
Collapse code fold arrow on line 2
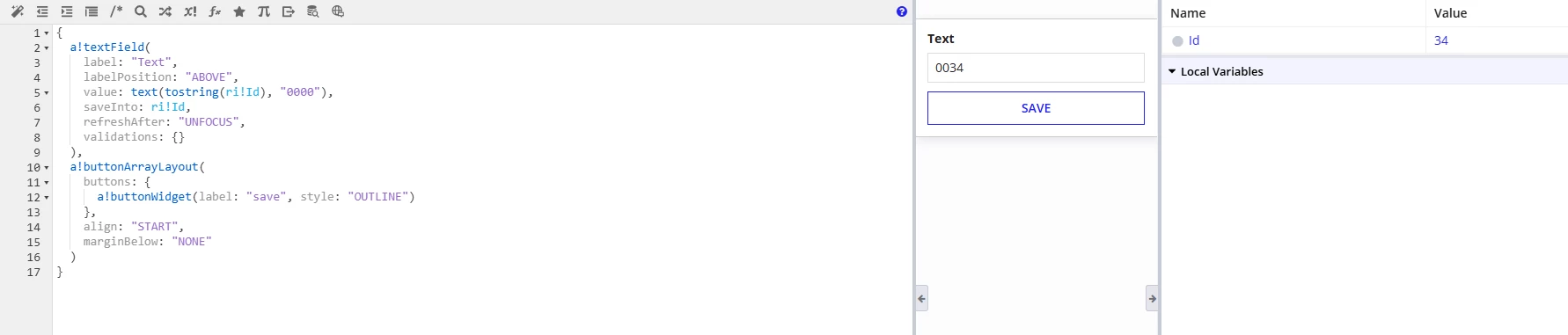[47, 48]
